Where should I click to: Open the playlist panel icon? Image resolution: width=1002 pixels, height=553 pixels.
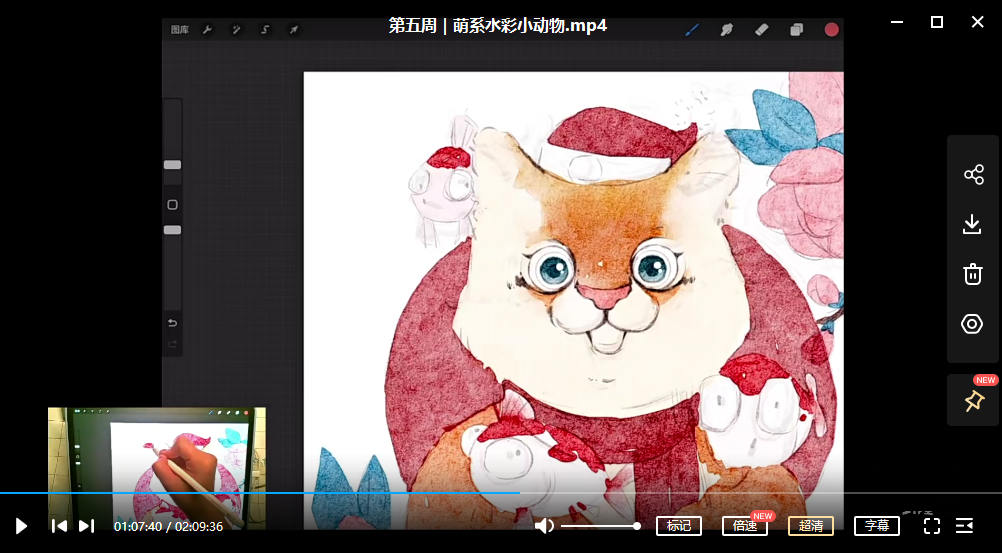tap(965, 526)
